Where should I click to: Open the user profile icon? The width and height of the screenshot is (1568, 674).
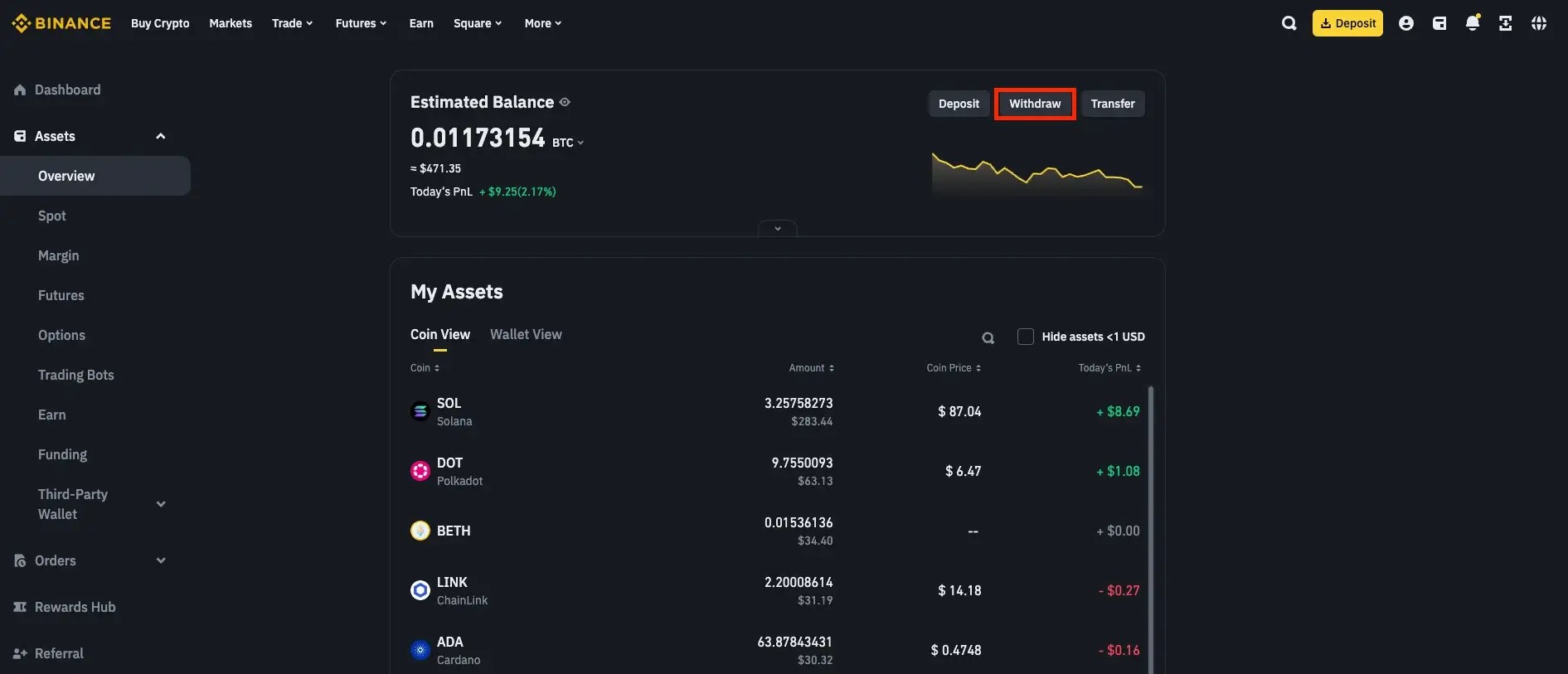[1406, 23]
